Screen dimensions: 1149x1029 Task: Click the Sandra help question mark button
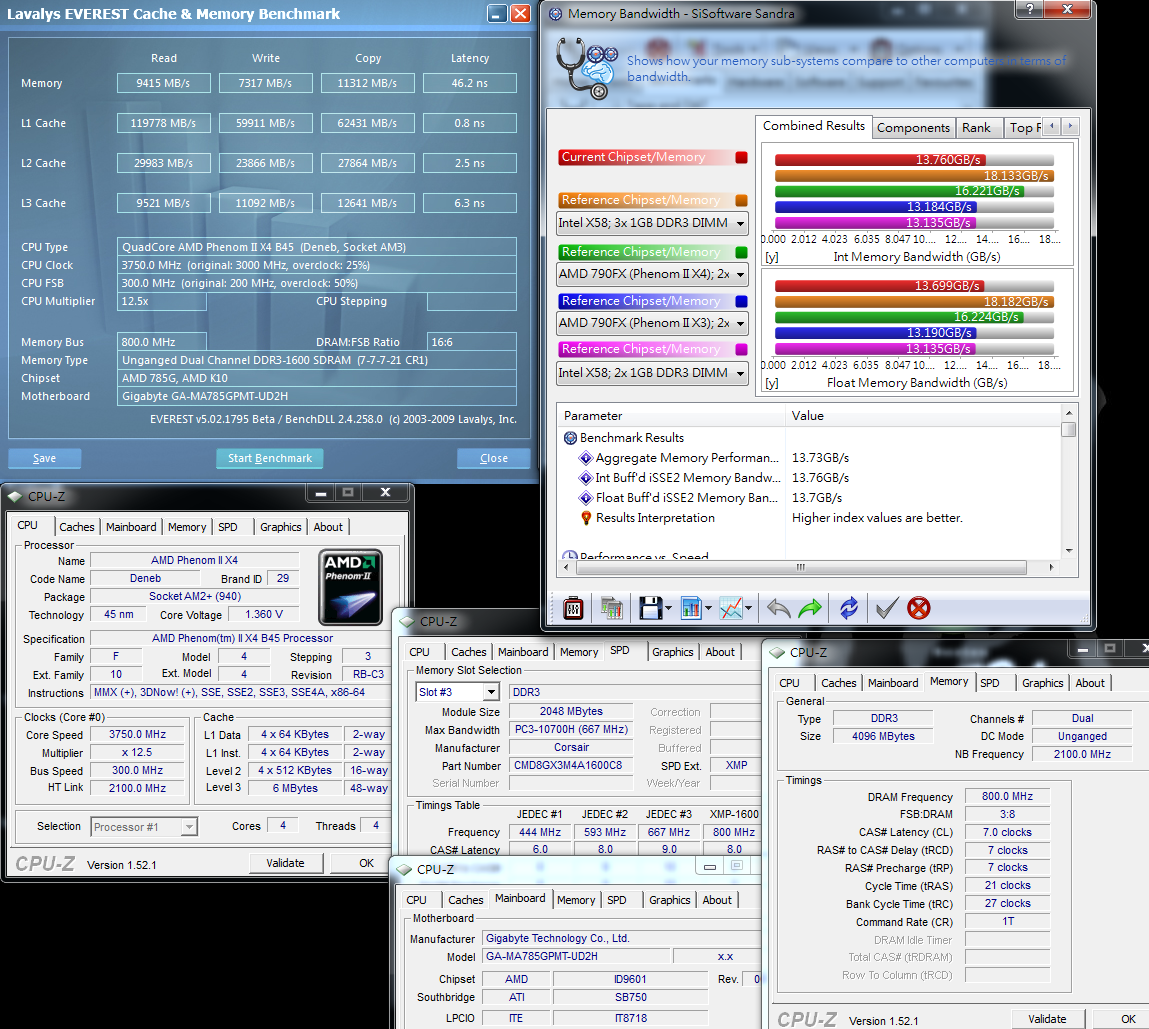pos(1030,10)
